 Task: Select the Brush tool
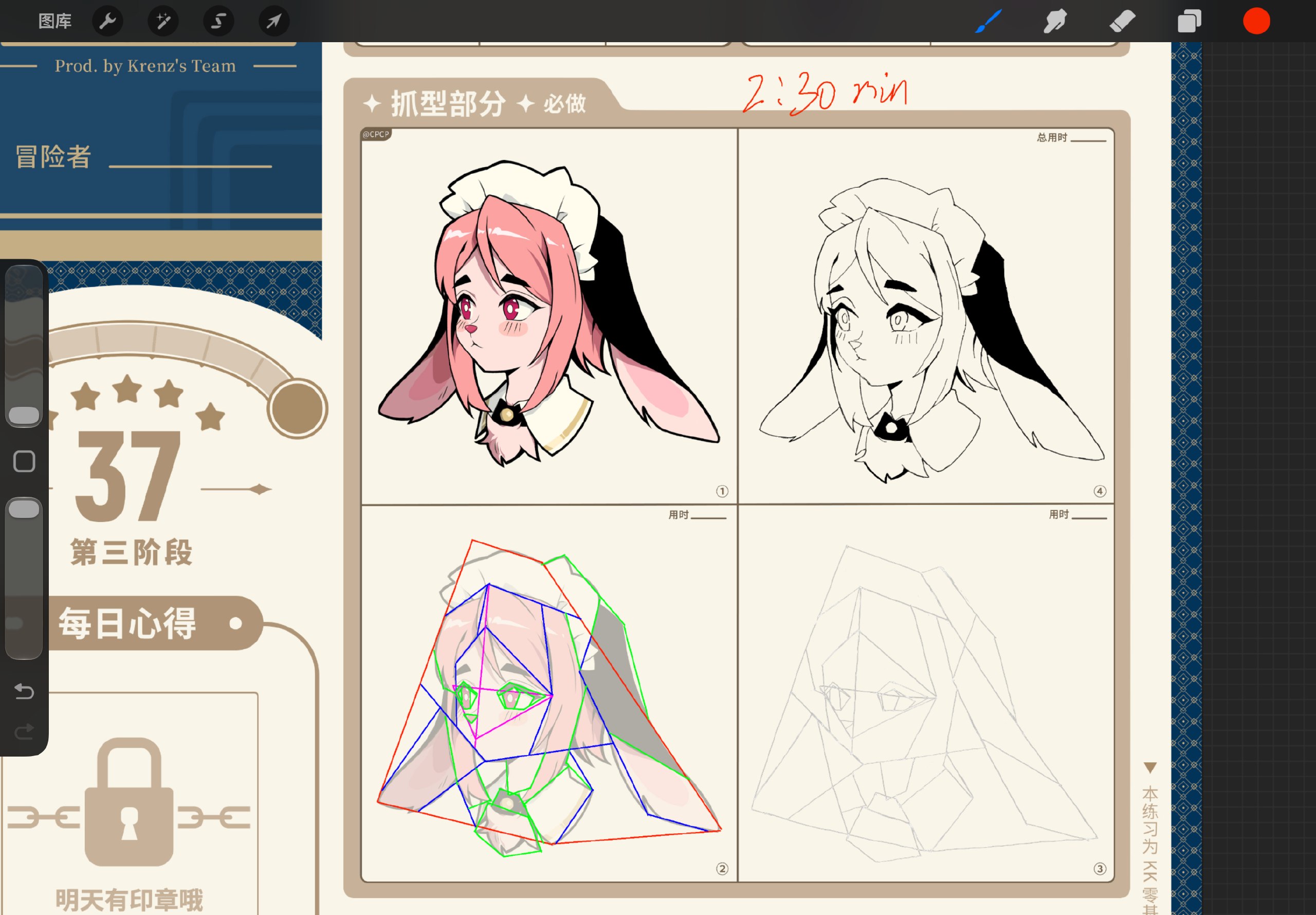click(x=989, y=21)
